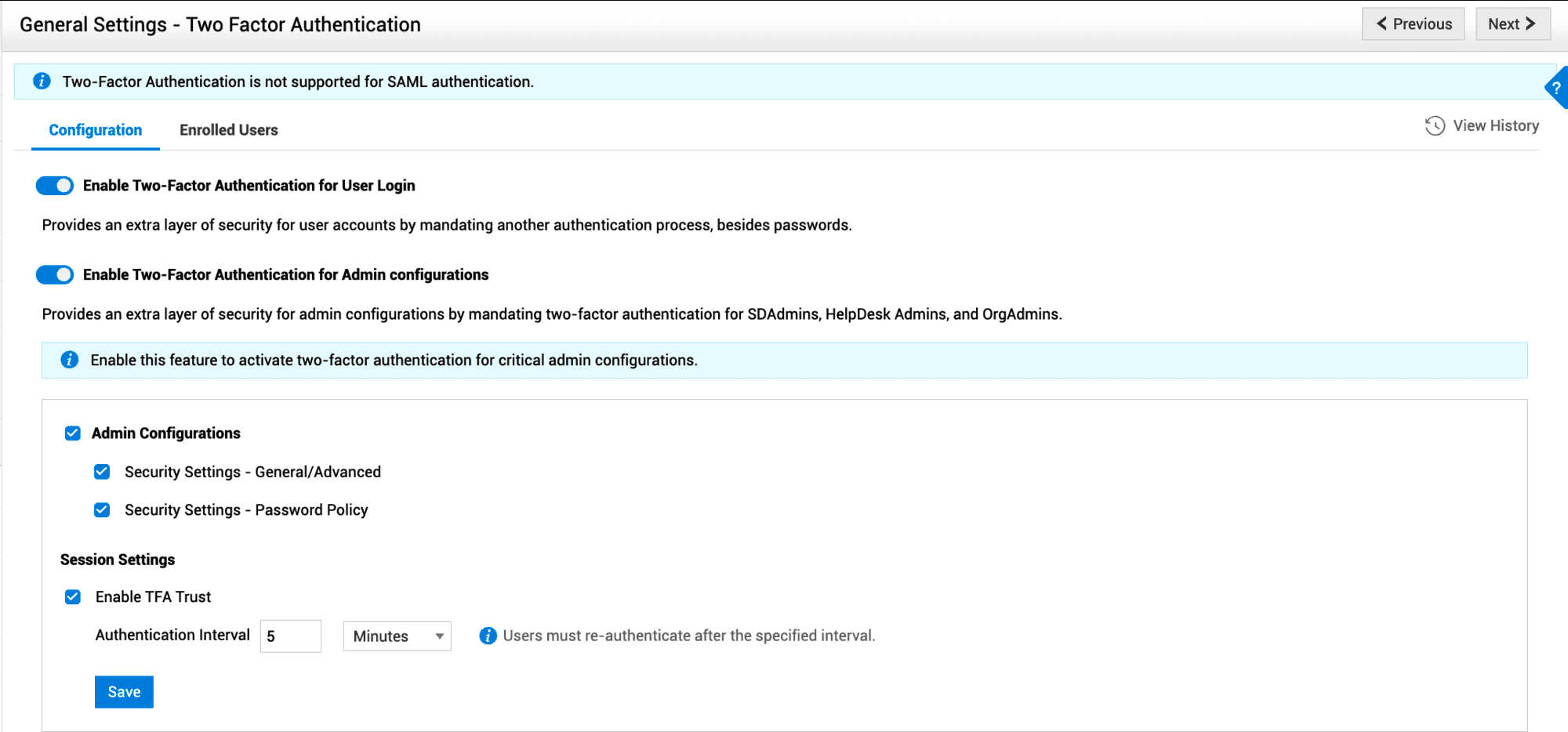Click the View History clock icon
This screenshot has width=1568, height=732.
[1435, 126]
